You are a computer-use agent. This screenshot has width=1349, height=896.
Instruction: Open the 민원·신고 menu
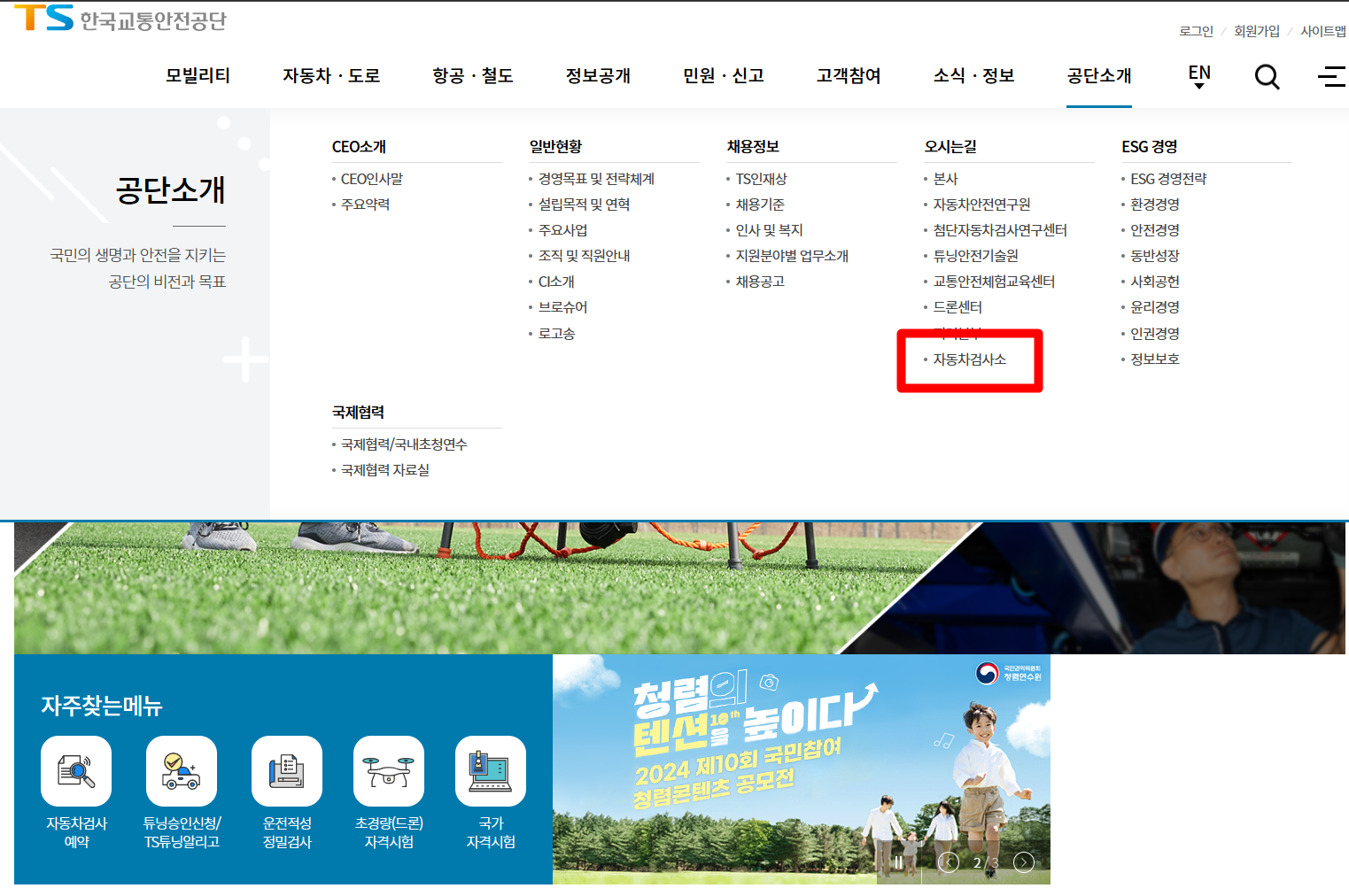tap(723, 77)
